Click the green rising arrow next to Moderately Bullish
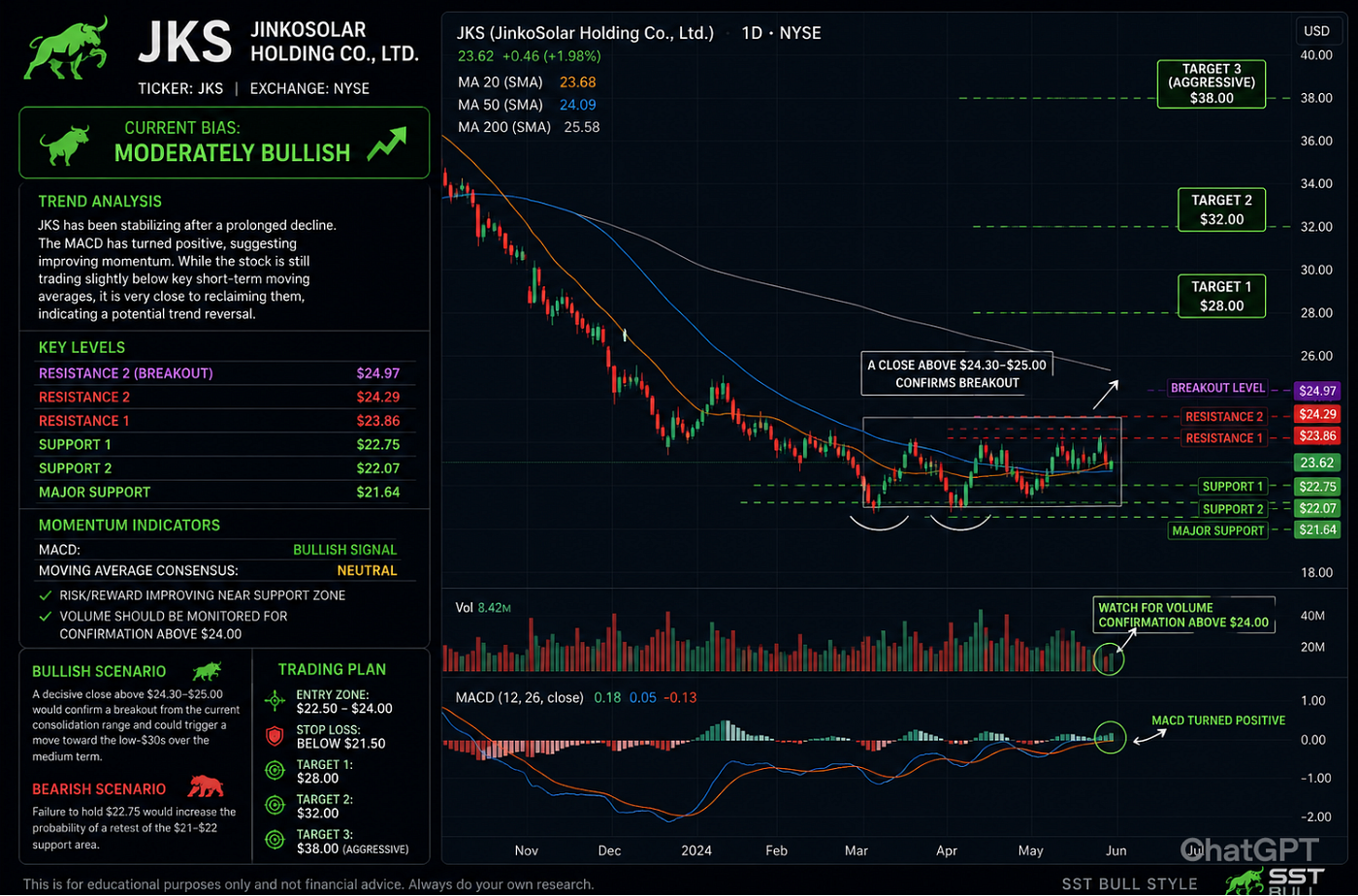 [x=386, y=145]
